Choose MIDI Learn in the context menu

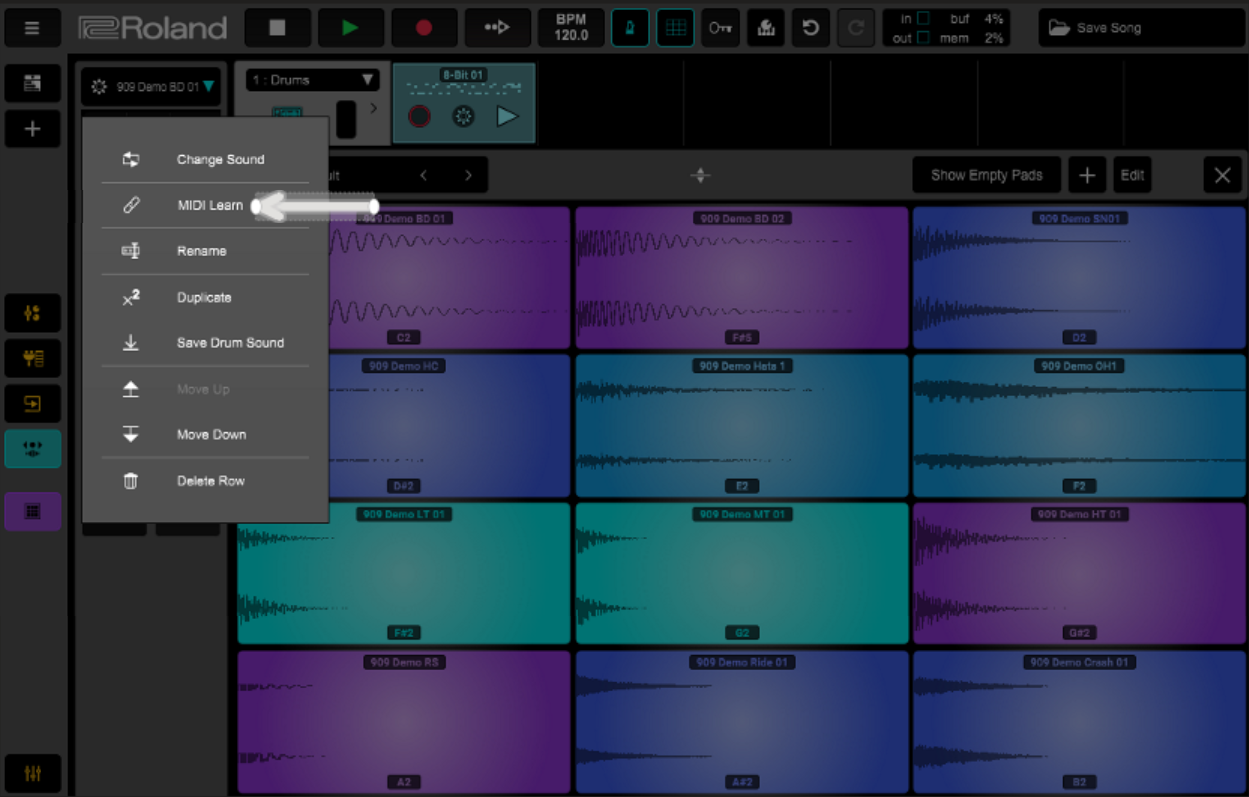point(205,205)
